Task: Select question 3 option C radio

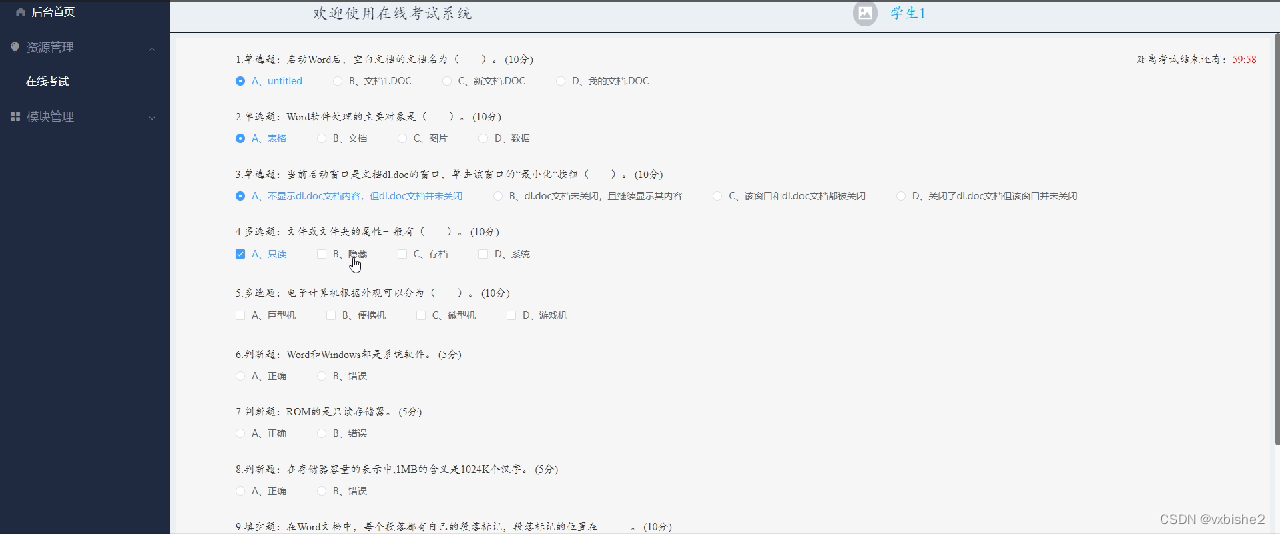Action: [718, 196]
